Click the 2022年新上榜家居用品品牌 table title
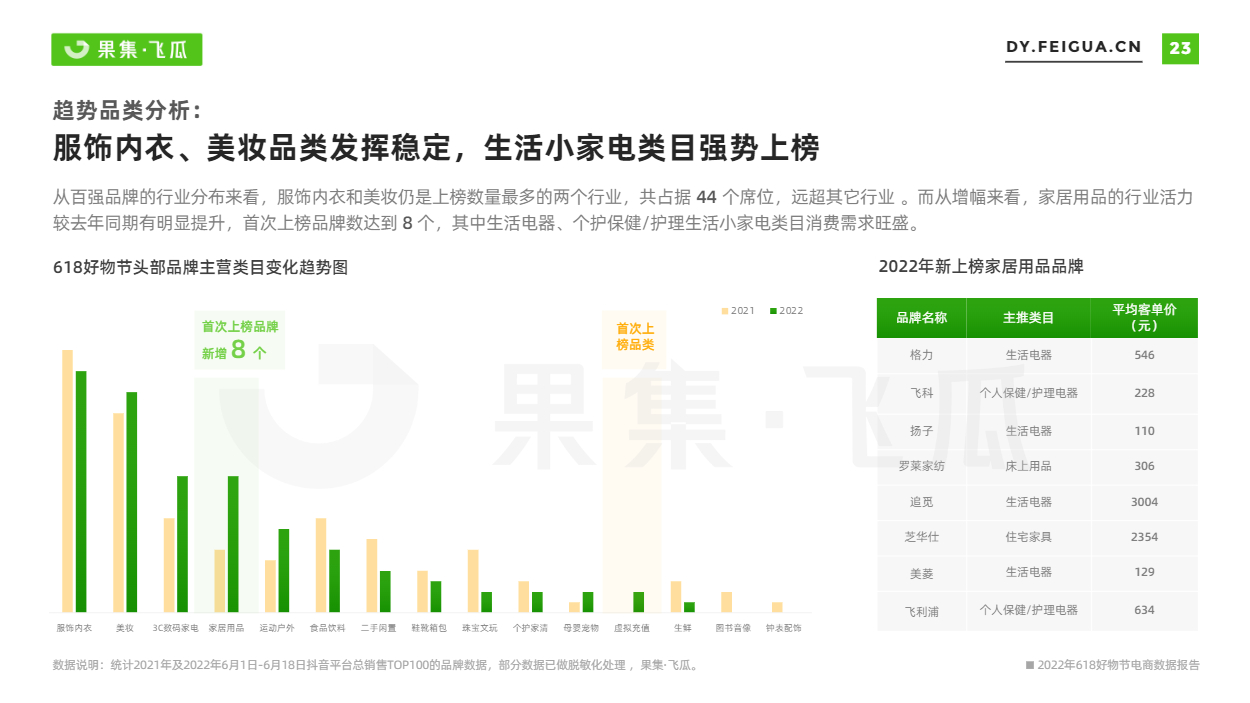Viewport: 1250px width, 703px height. [x=981, y=267]
